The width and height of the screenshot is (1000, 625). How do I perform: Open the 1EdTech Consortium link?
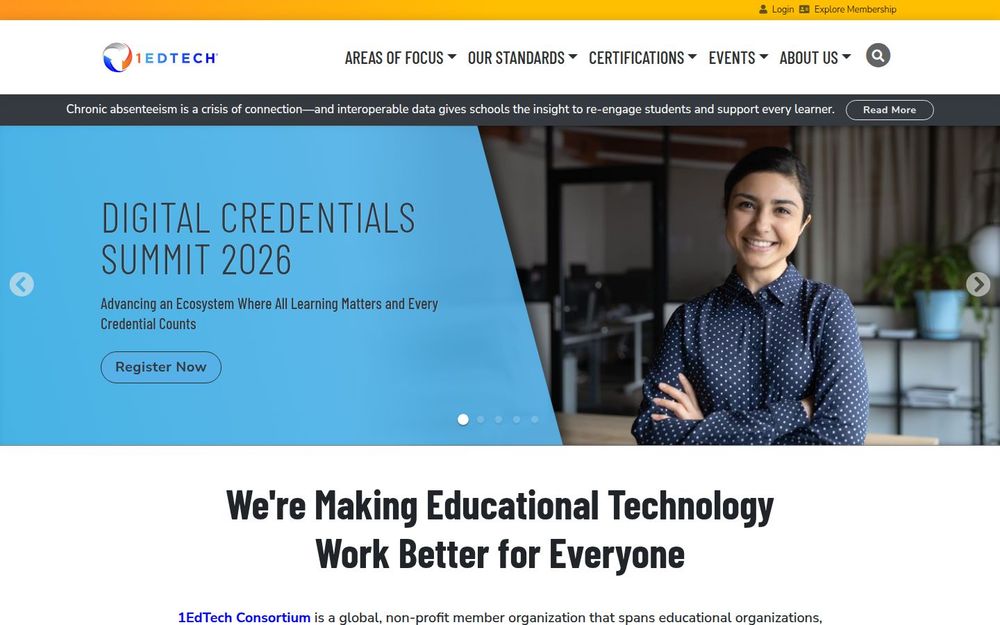pyautogui.click(x=244, y=617)
